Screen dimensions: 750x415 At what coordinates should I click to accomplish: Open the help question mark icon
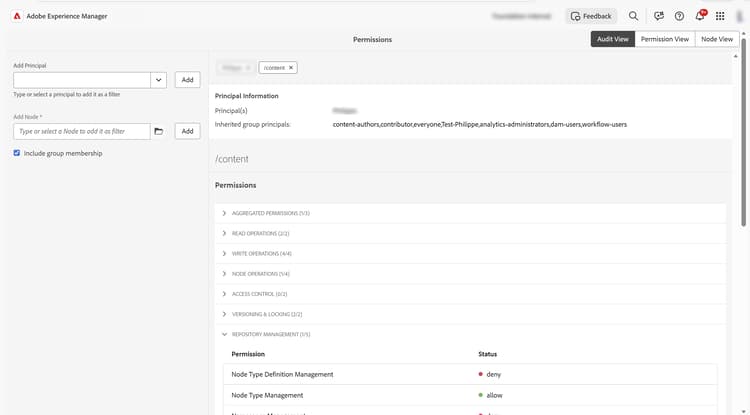679,16
